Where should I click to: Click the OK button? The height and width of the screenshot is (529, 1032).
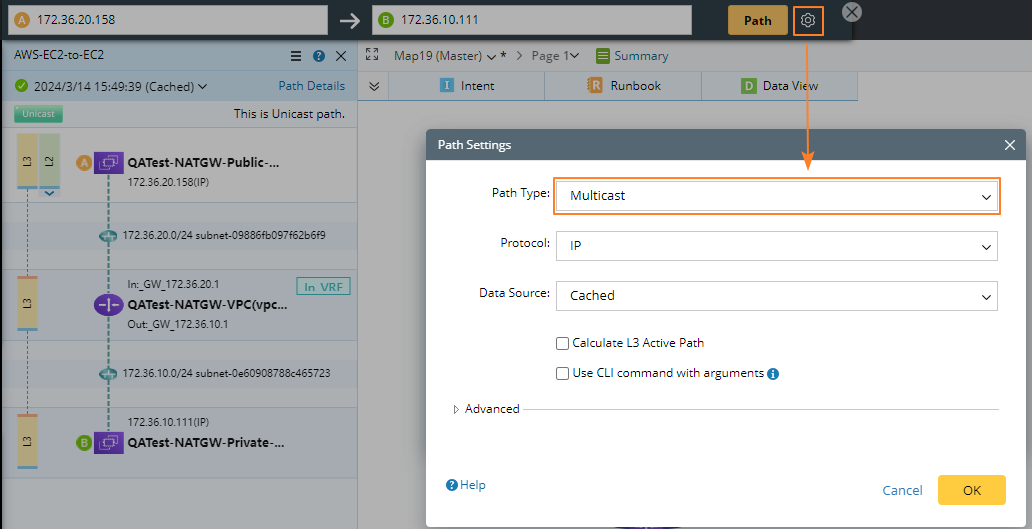point(971,490)
